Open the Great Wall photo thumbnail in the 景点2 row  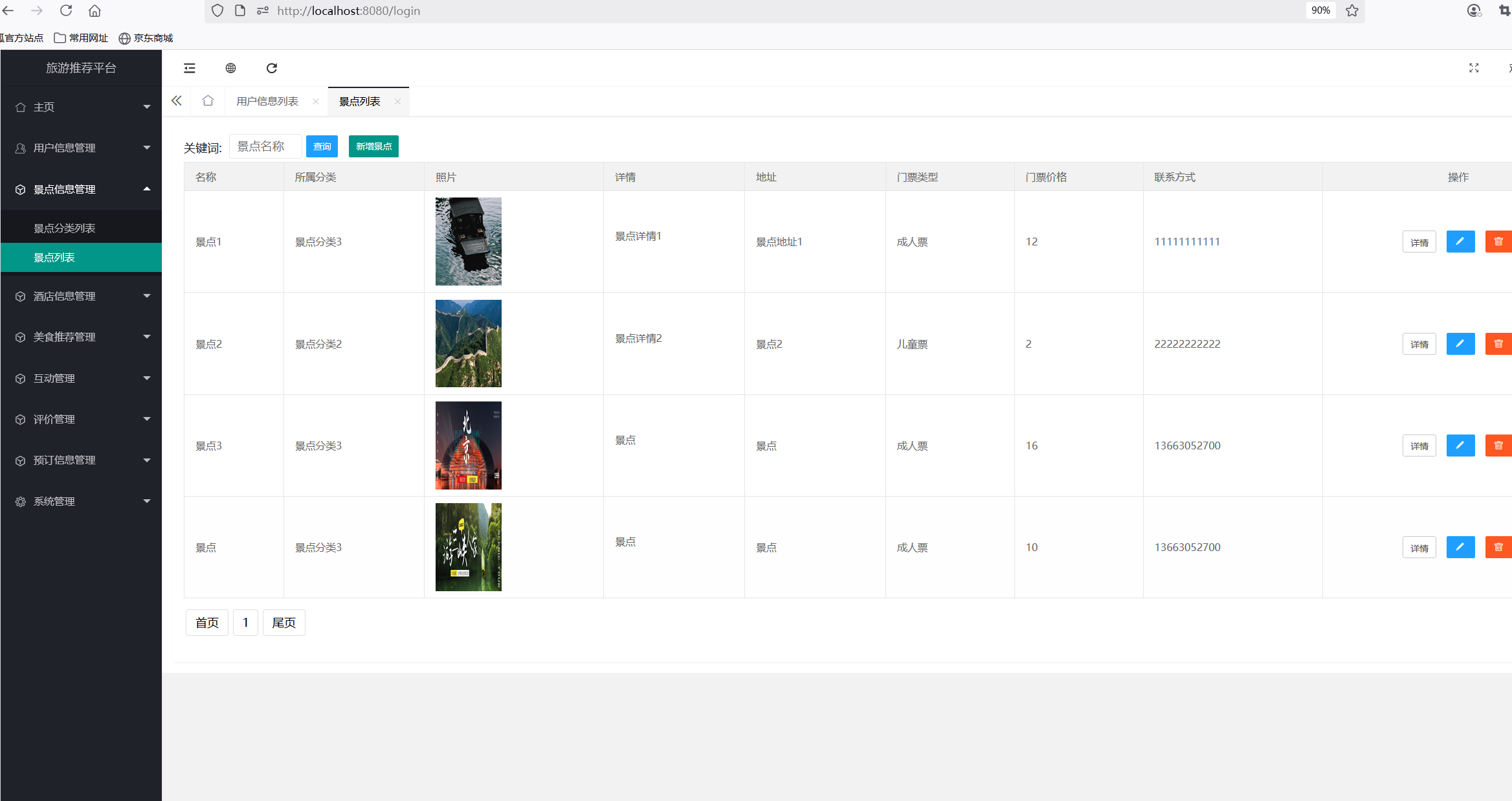point(468,343)
